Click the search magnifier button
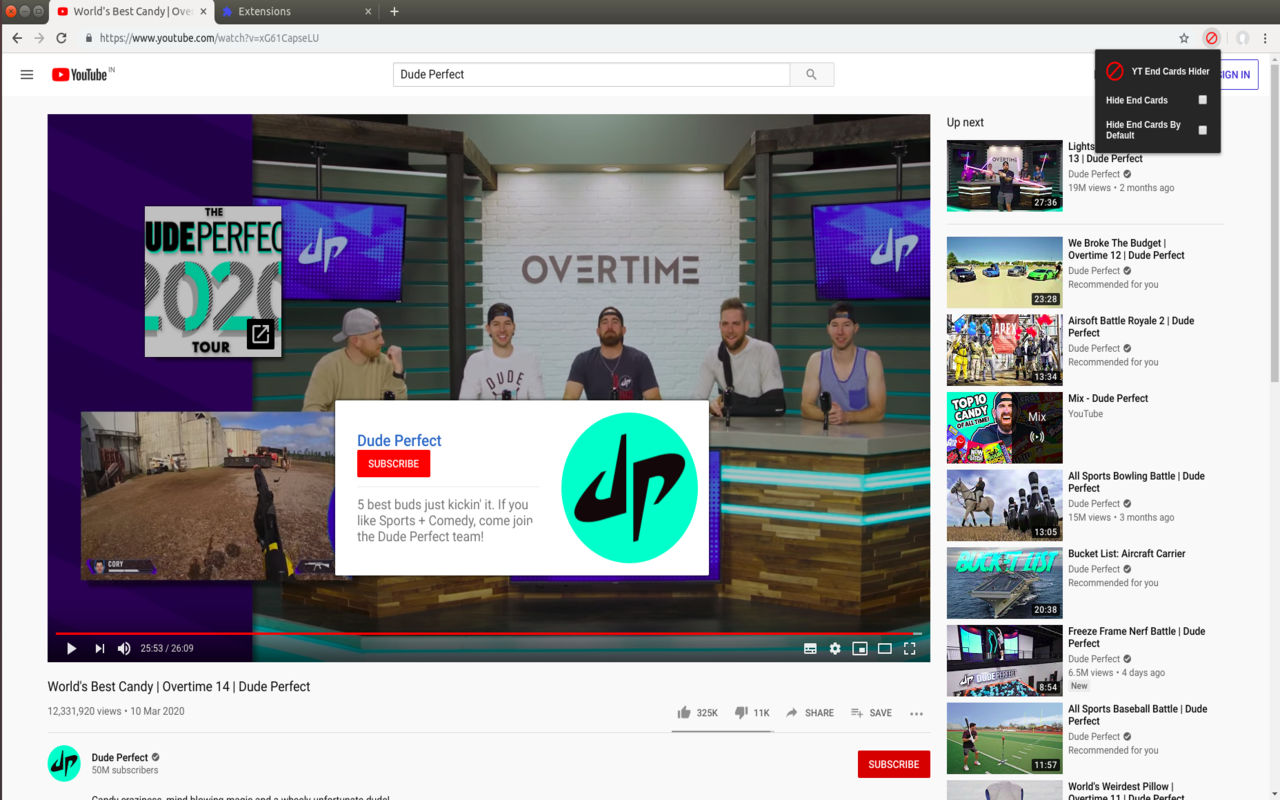 (811, 74)
